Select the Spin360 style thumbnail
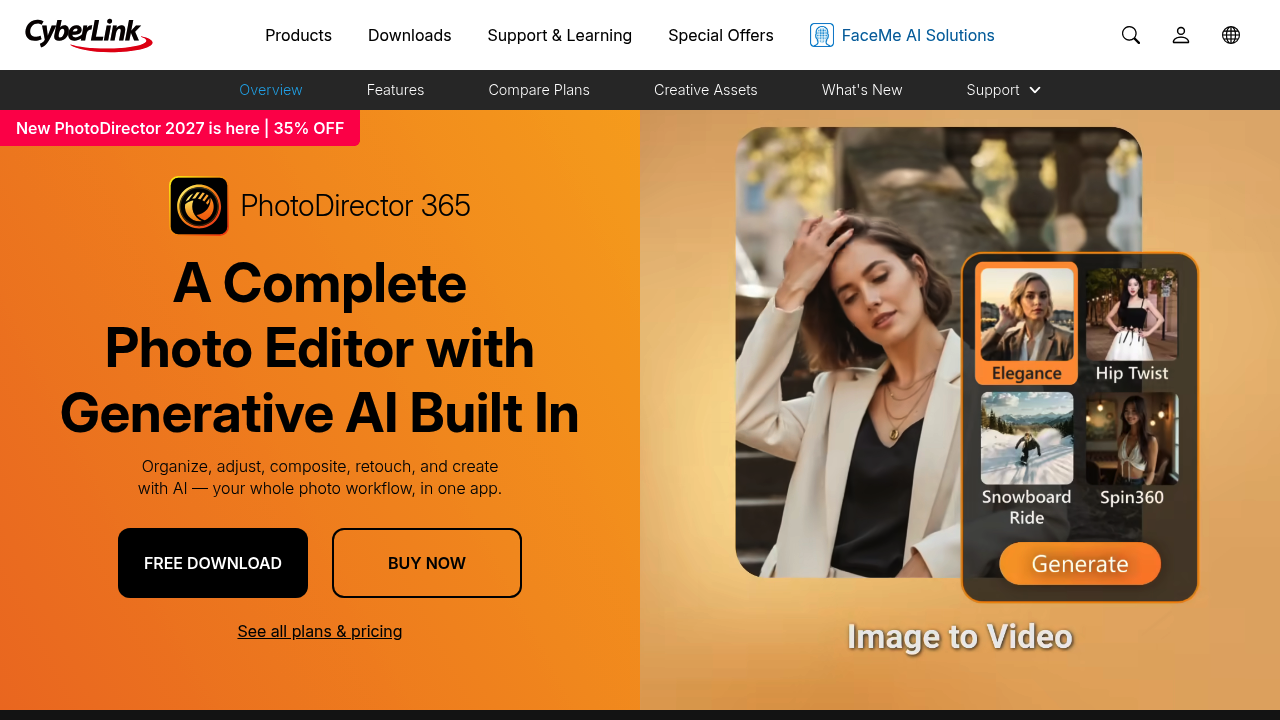The height and width of the screenshot is (720, 1280). [x=1132, y=449]
